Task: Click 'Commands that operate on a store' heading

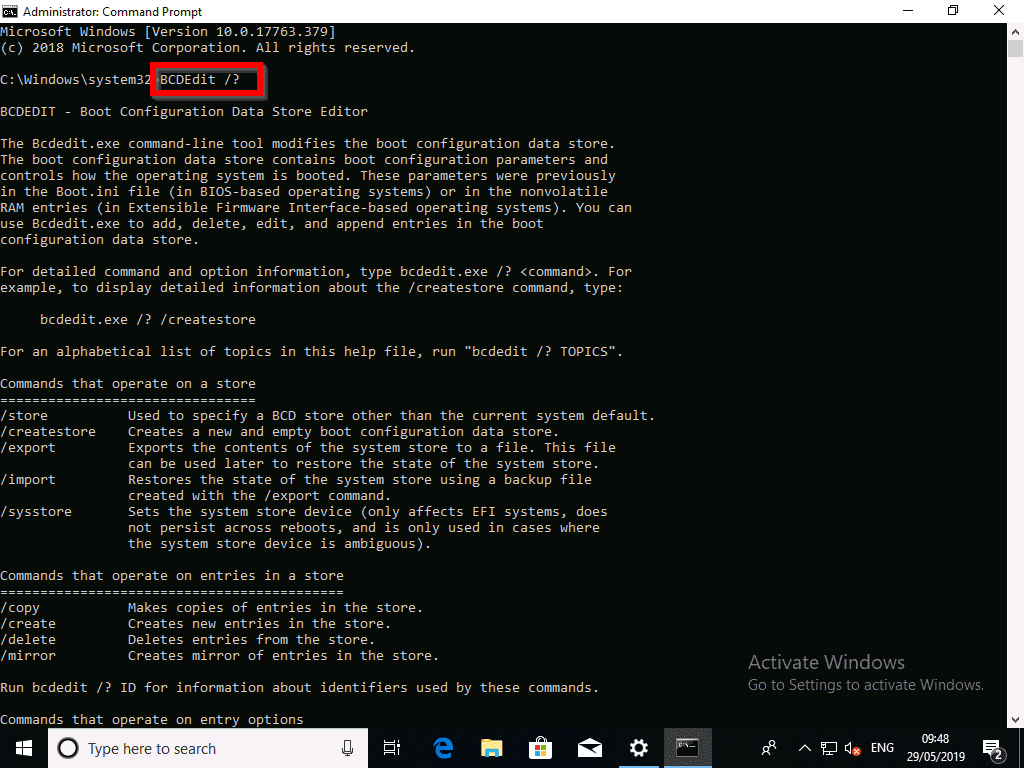Action: pyautogui.click(x=128, y=384)
